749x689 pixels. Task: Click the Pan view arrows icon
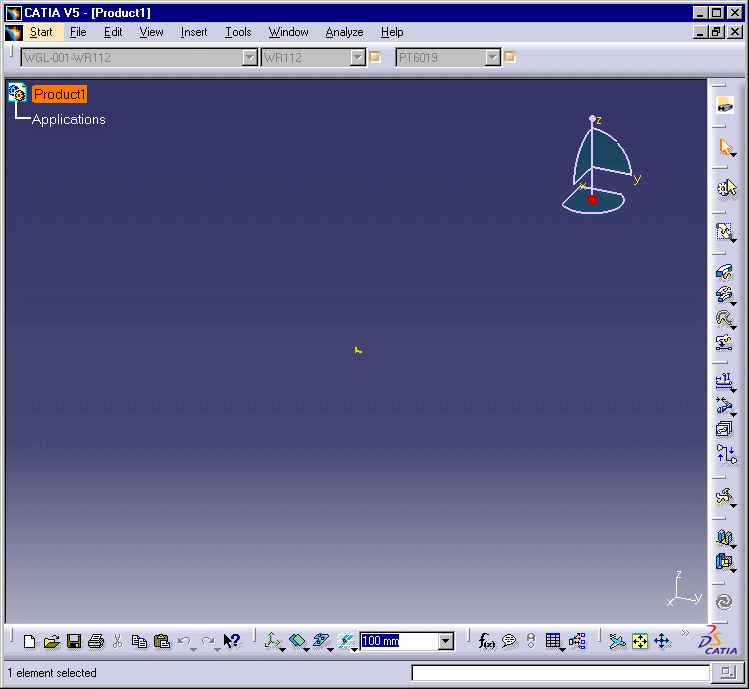coord(661,641)
